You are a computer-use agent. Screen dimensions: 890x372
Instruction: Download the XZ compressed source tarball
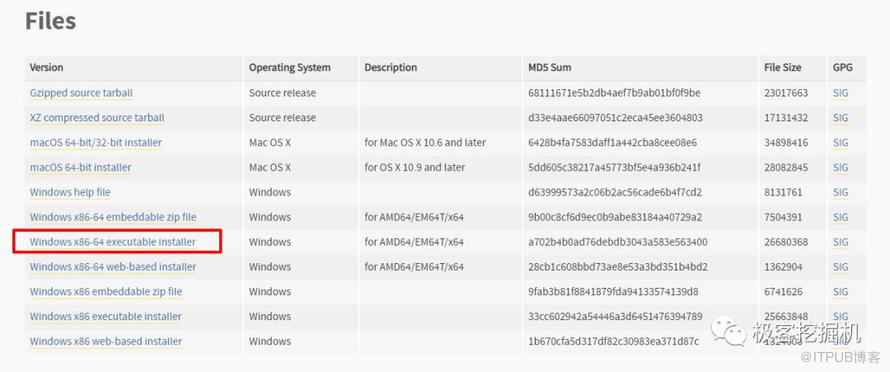point(97,118)
